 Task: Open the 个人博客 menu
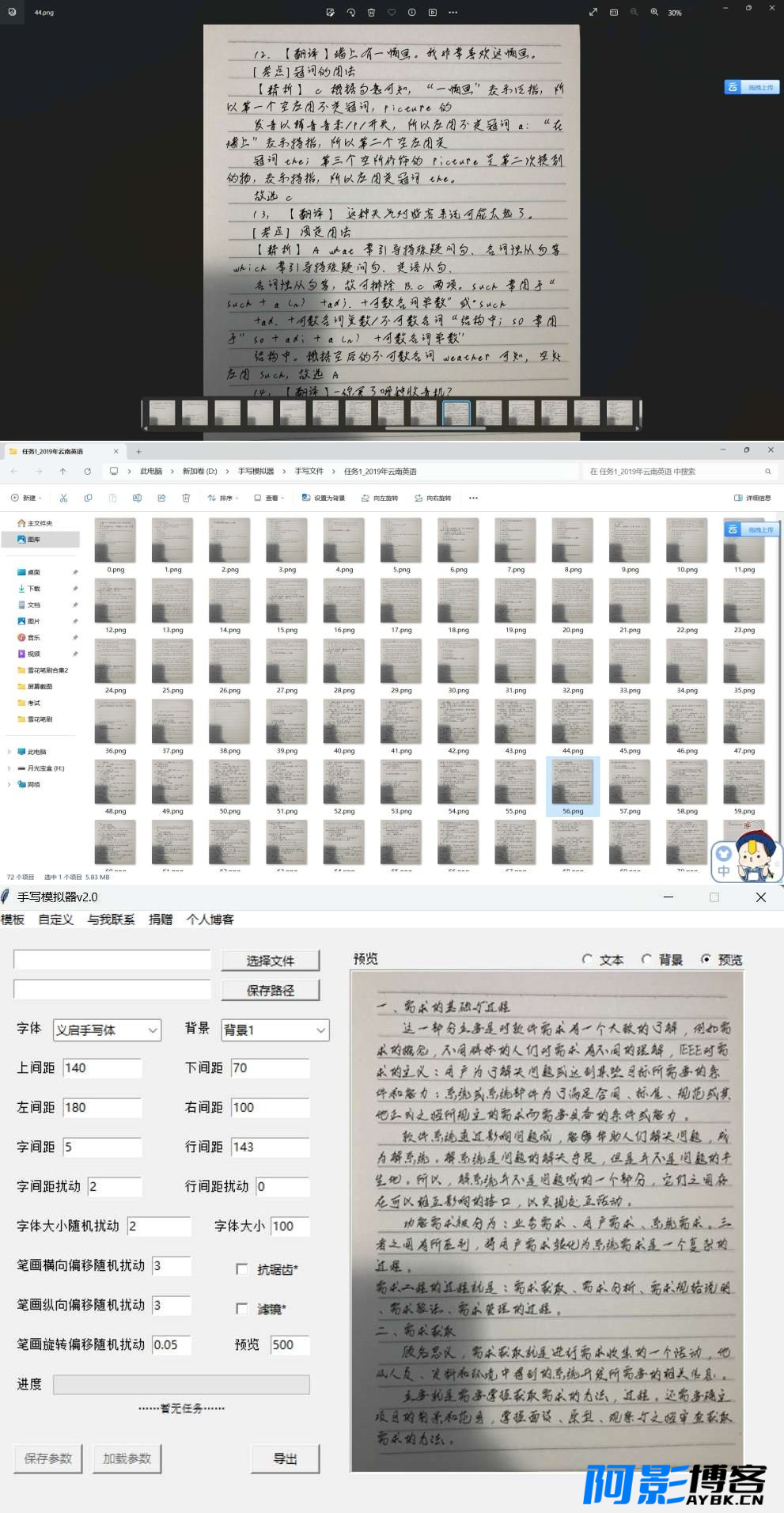point(210,919)
